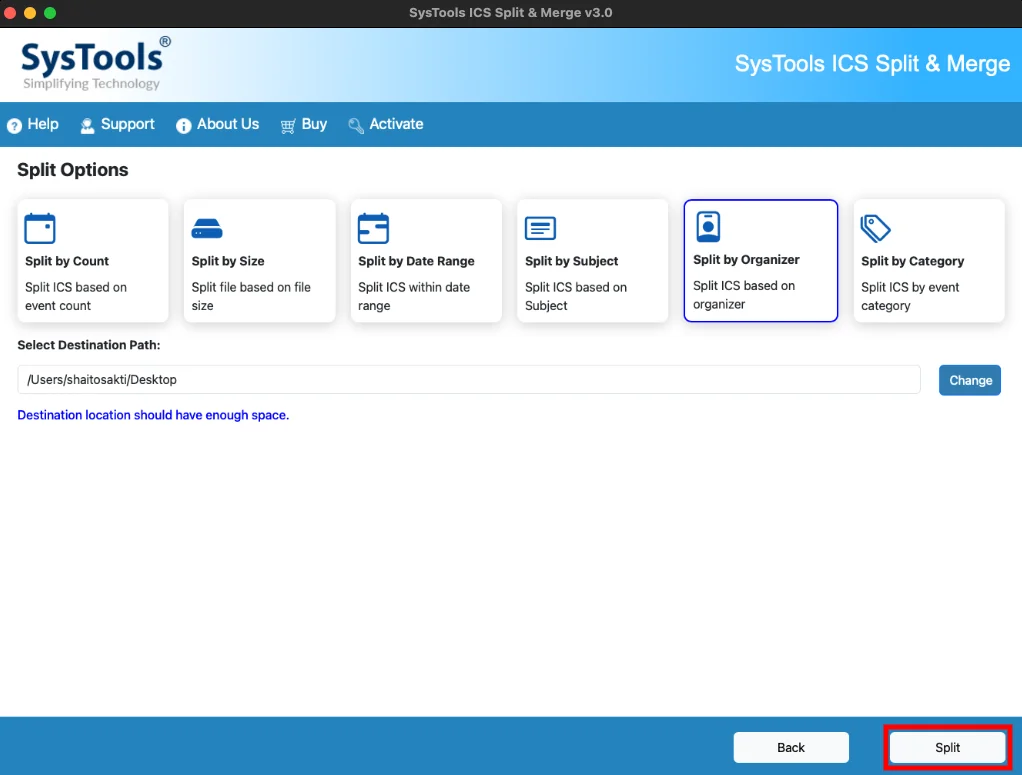Screen dimensions: 1022x775
Task: Click the Split by Organizer person icon
Action: [708, 227]
